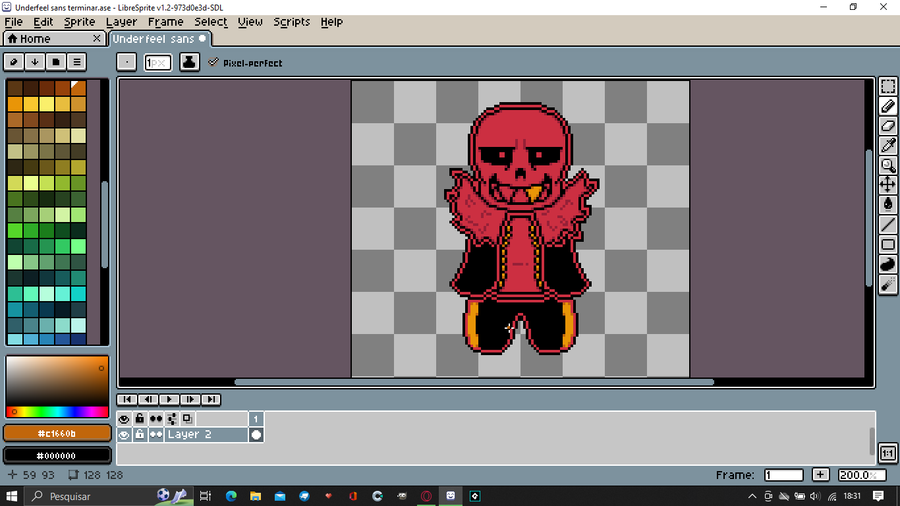
Task: Open the Select menu
Action: 211,22
